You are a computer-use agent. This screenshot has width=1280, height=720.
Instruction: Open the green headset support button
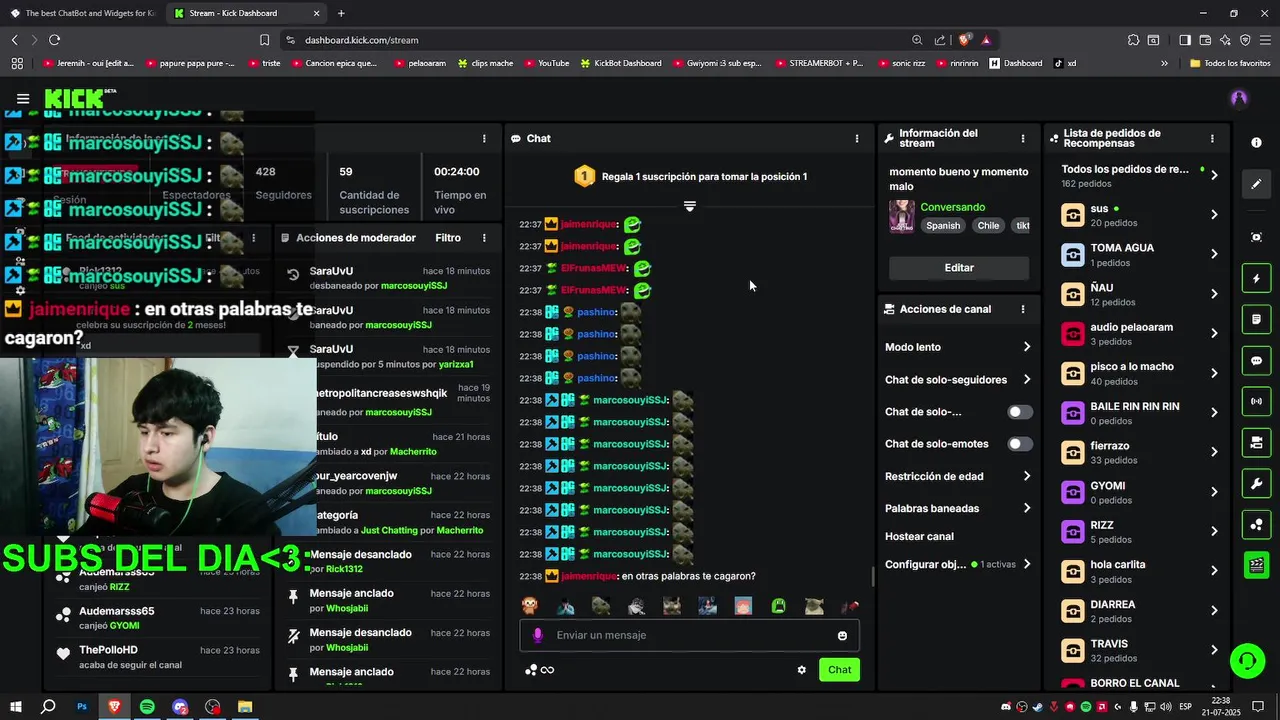pos(1246,661)
